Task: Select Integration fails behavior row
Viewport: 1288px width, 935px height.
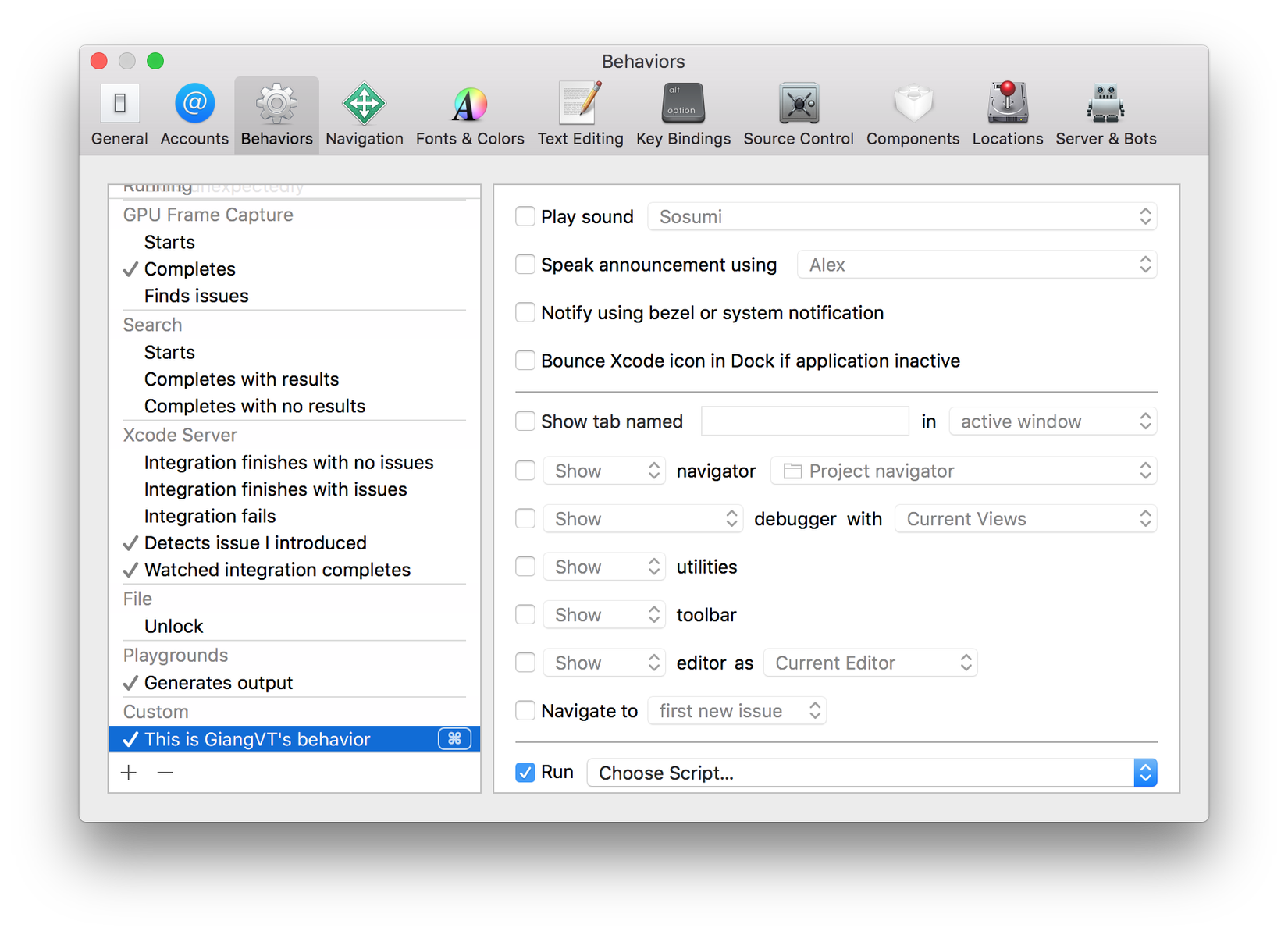Action: pyautogui.click(x=294, y=516)
